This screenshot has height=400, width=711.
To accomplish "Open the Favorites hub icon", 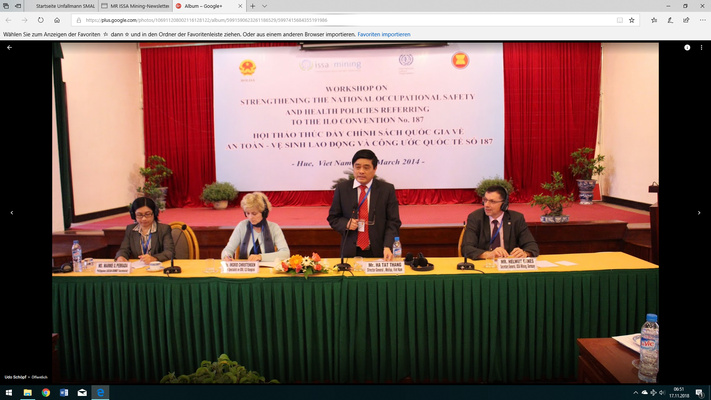I will (x=654, y=20).
